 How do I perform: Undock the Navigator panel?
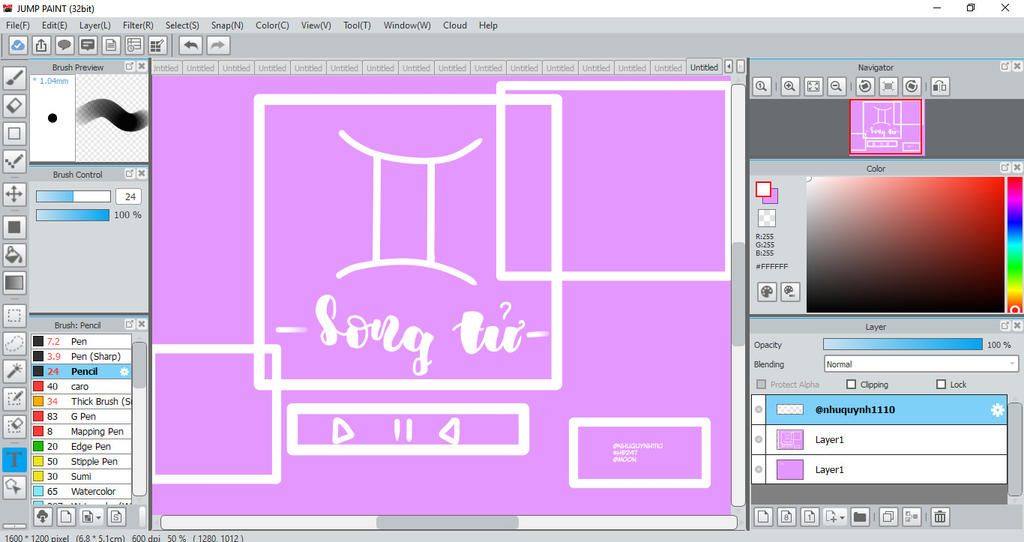click(1005, 67)
